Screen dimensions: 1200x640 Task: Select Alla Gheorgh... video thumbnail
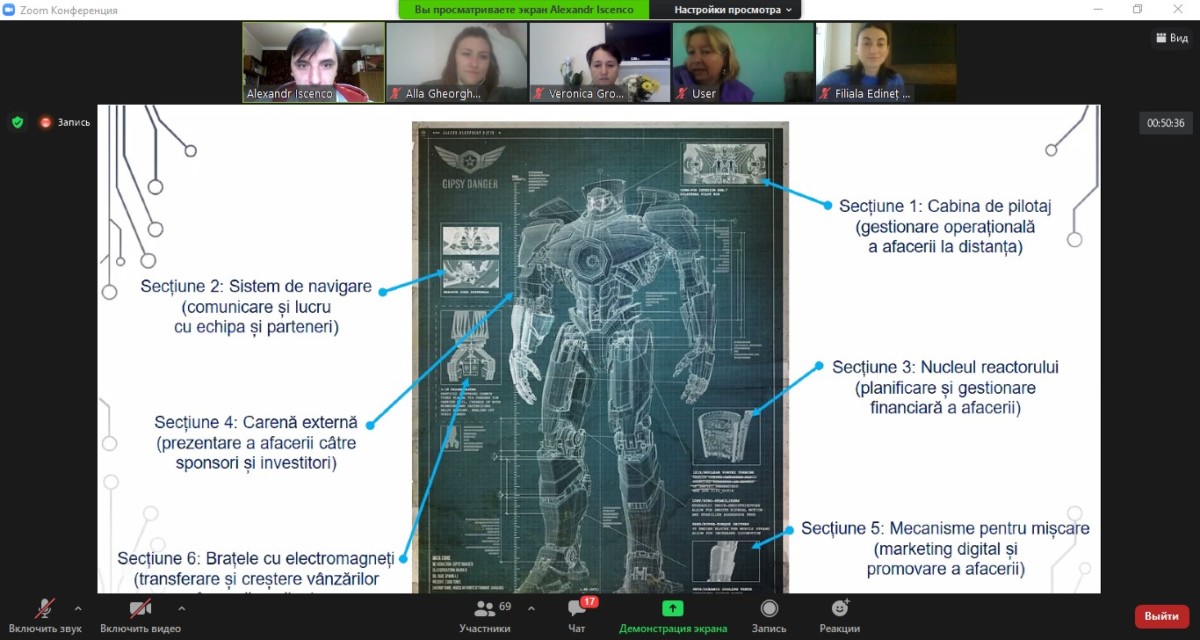coord(457,62)
